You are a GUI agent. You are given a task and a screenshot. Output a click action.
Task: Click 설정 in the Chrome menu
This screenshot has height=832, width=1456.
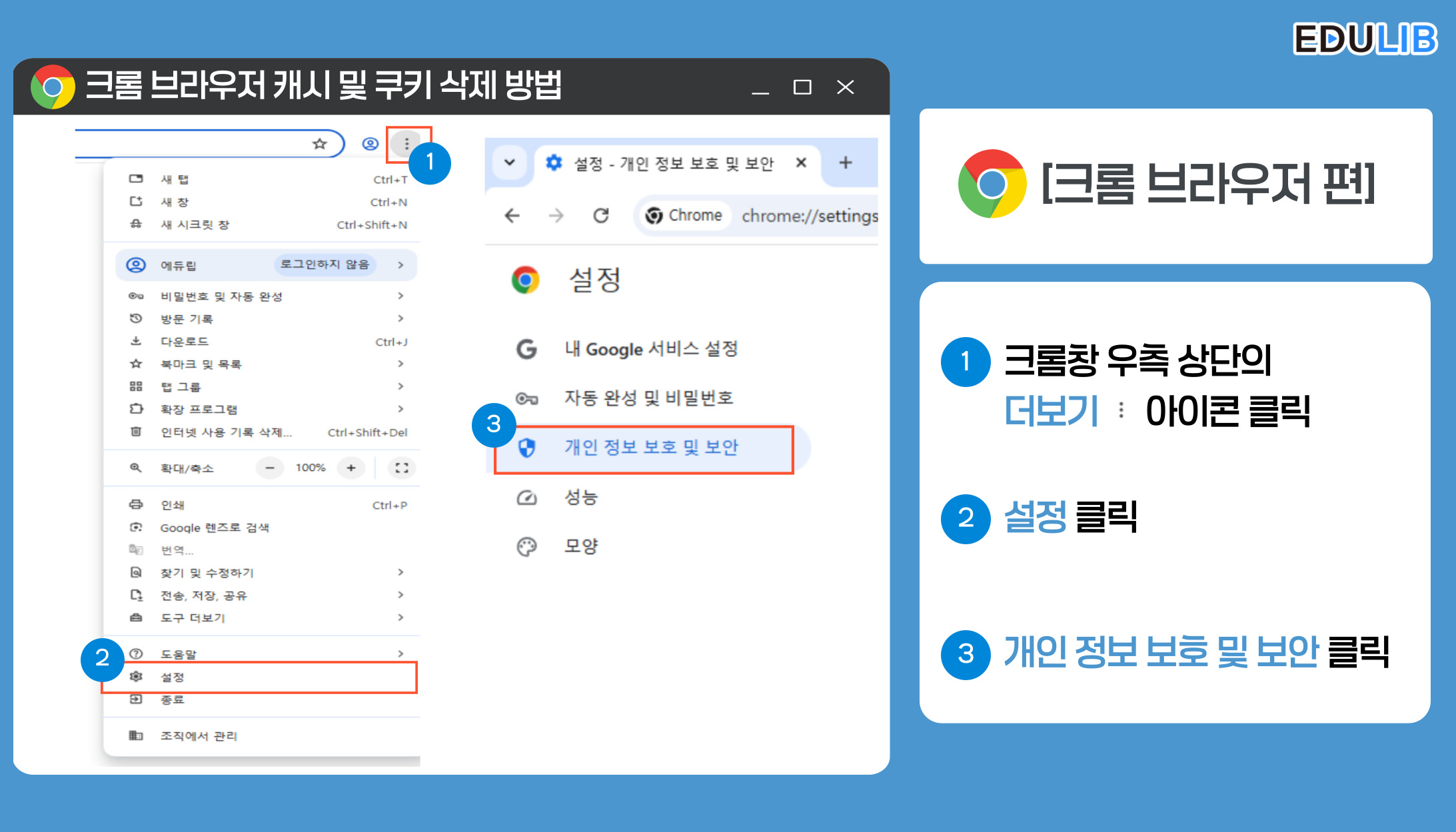[x=260, y=677]
